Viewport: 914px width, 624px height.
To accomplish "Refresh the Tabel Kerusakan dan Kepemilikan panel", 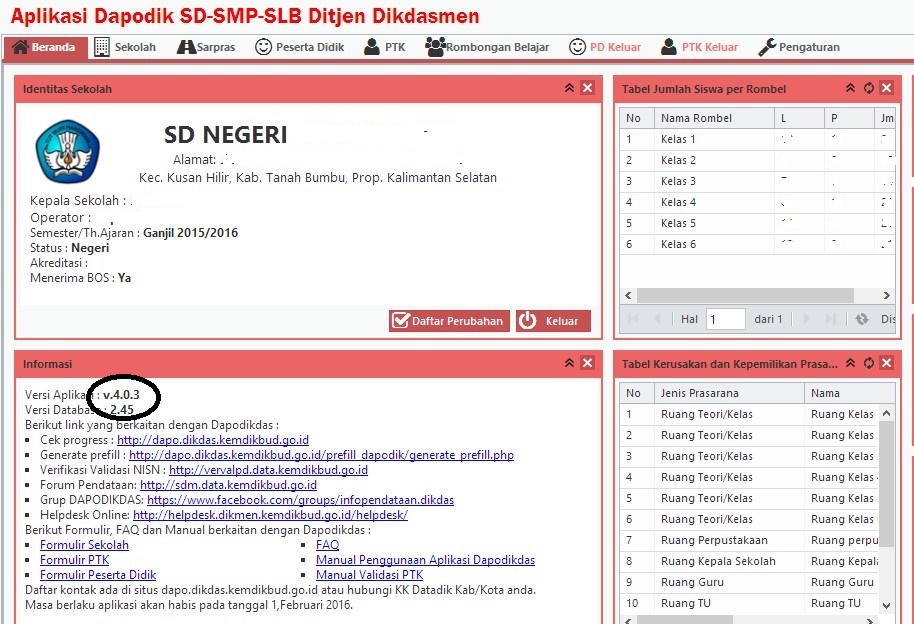I will (869, 363).
